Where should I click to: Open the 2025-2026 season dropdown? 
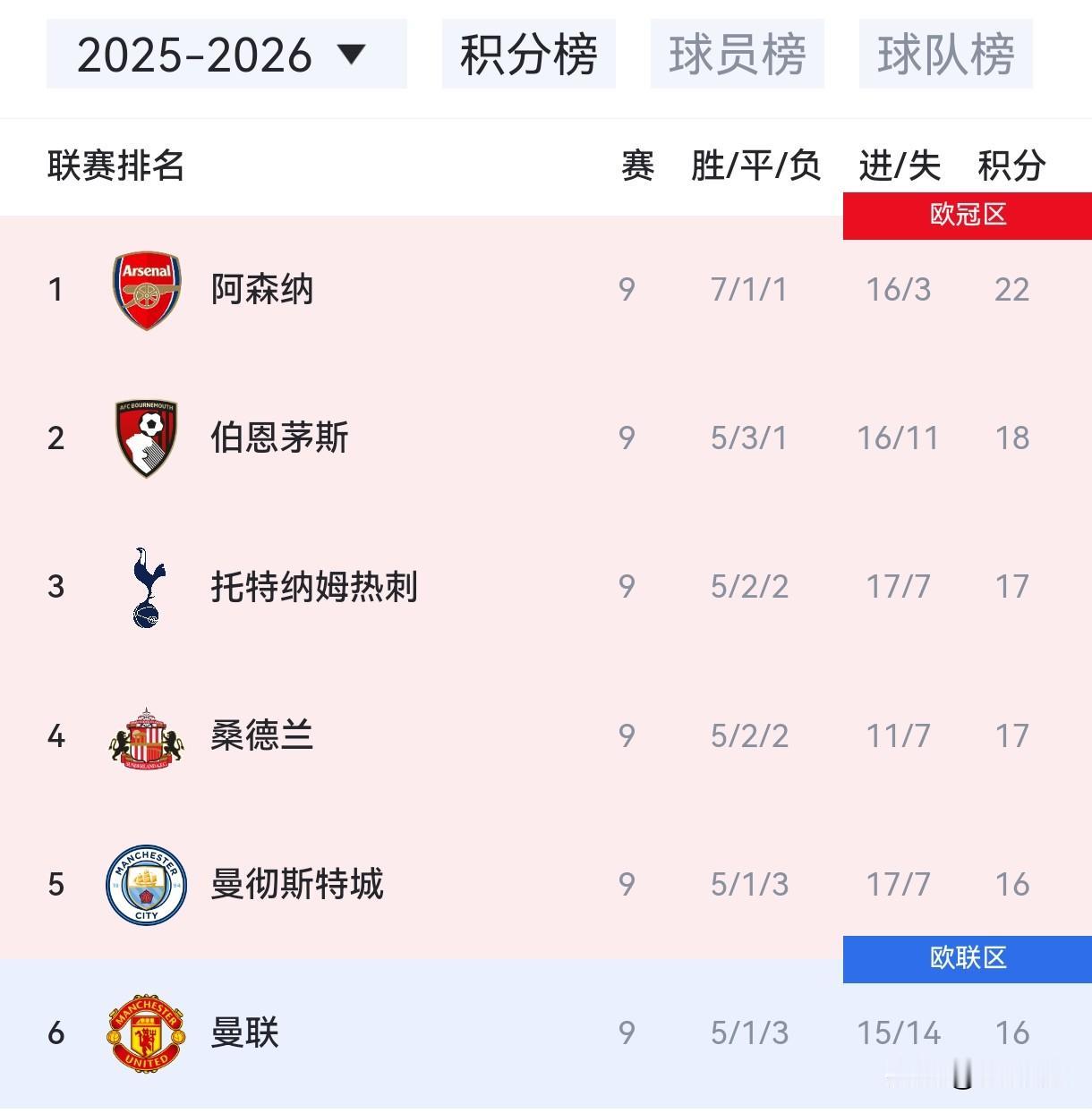coord(226,55)
